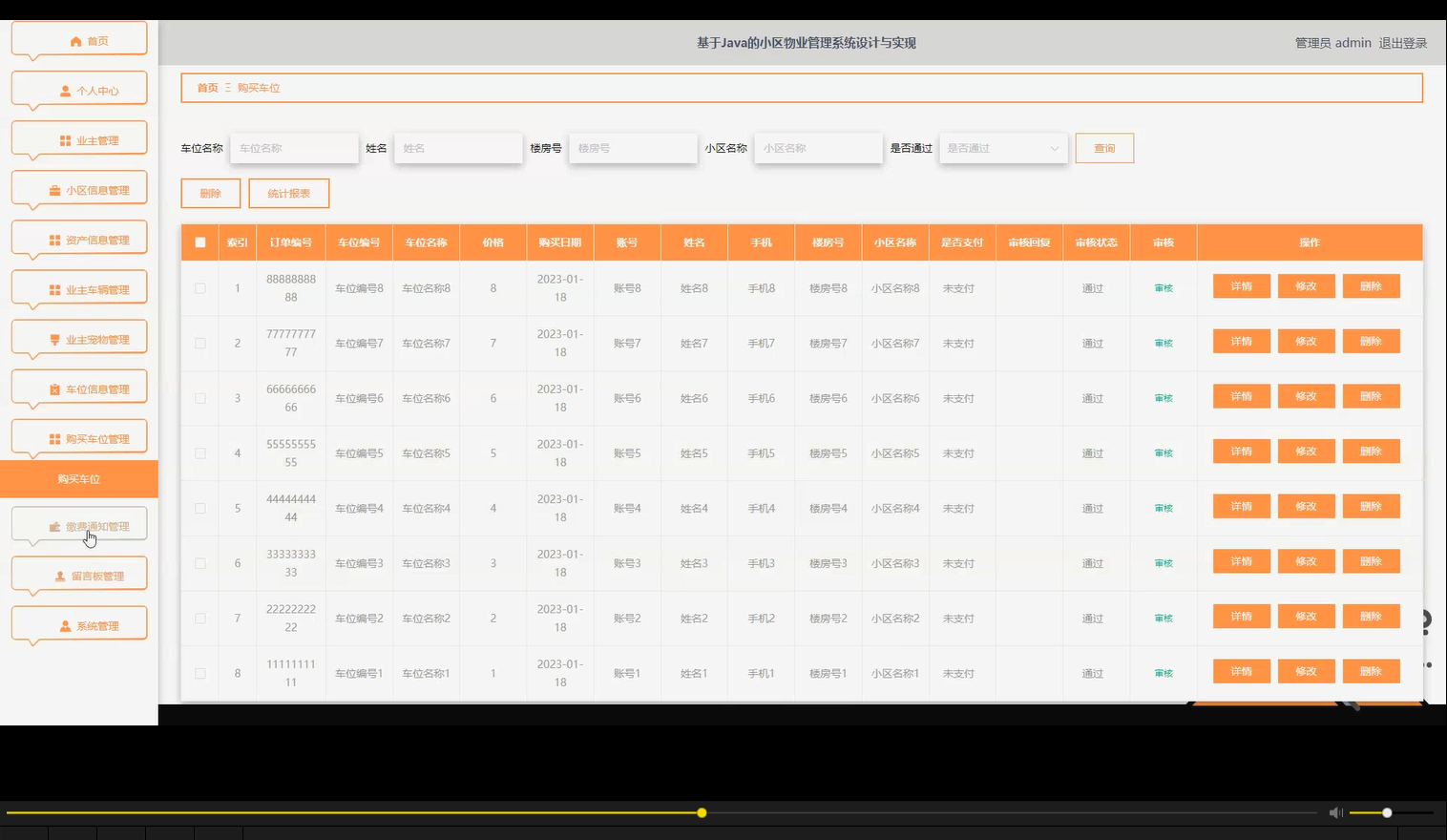The height and width of the screenshot is (840, 1447).
Task: Click the 订单编号 column header
Action: pyautogui.click(x=291, y=242)
